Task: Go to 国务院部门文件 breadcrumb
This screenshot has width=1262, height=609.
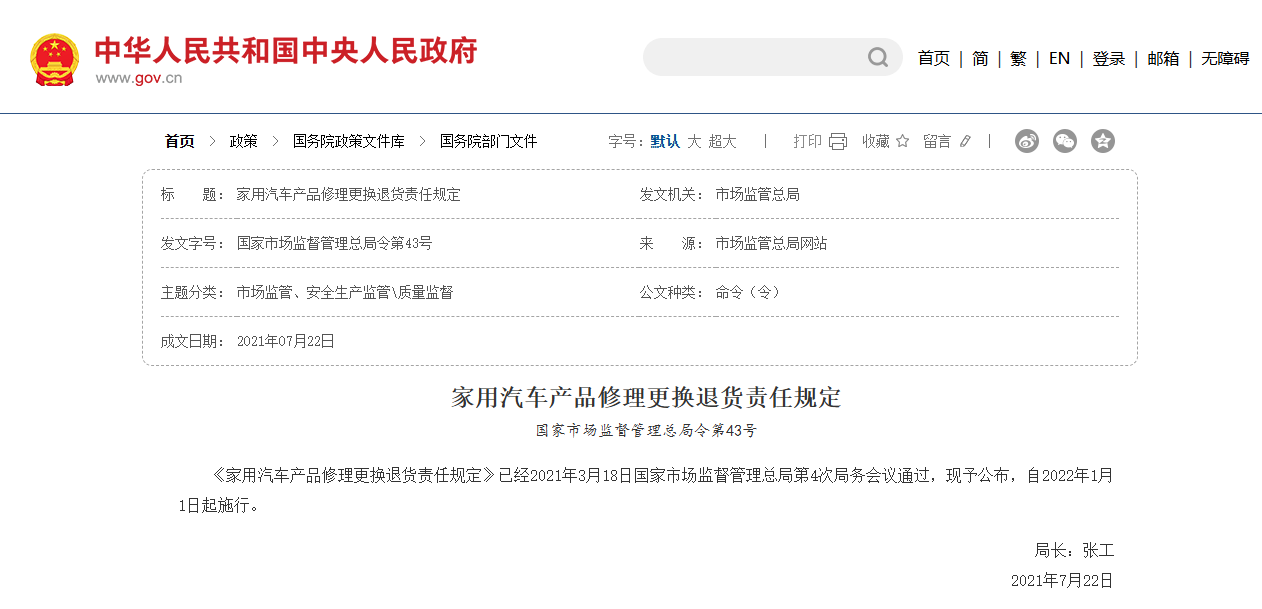Action: (489, 142)
